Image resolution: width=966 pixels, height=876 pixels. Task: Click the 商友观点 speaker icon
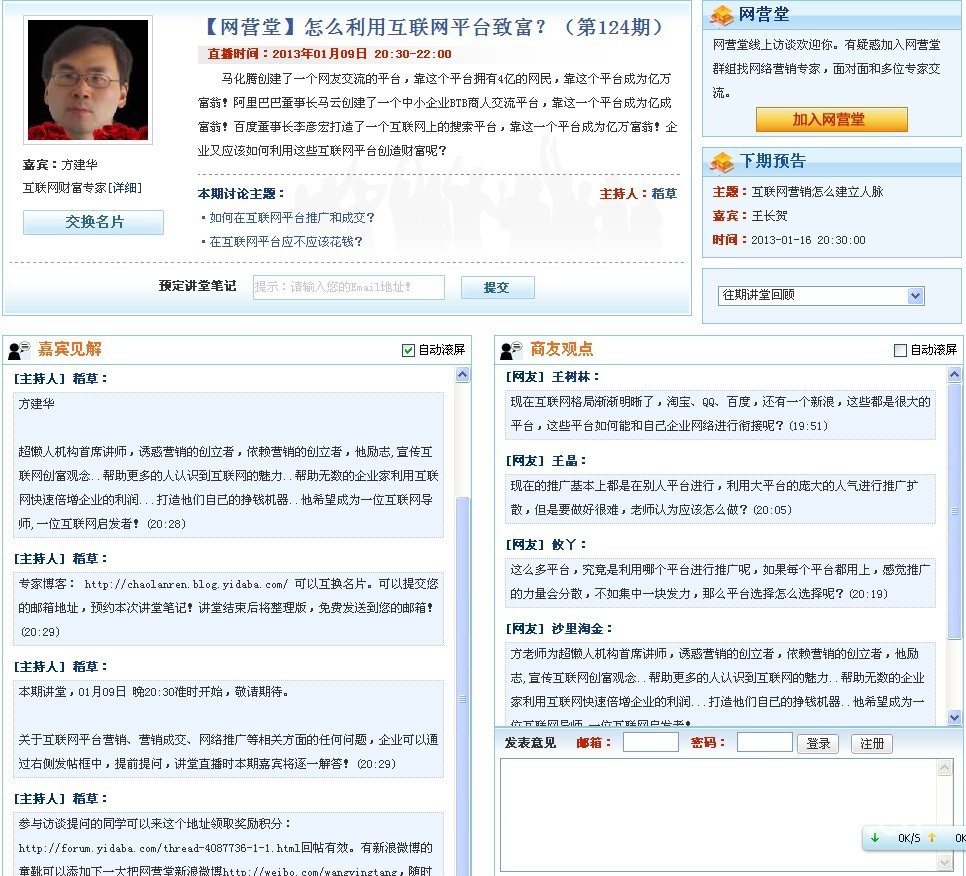click(x=511, y=350)
